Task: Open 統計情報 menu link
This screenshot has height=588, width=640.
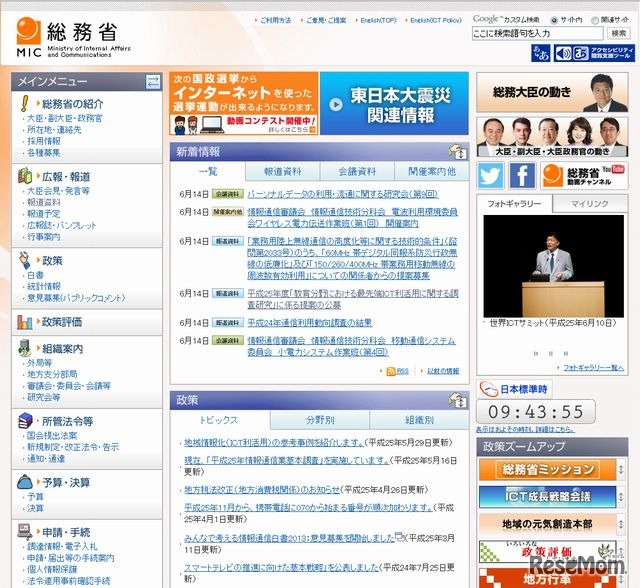Action: (44, 286)
